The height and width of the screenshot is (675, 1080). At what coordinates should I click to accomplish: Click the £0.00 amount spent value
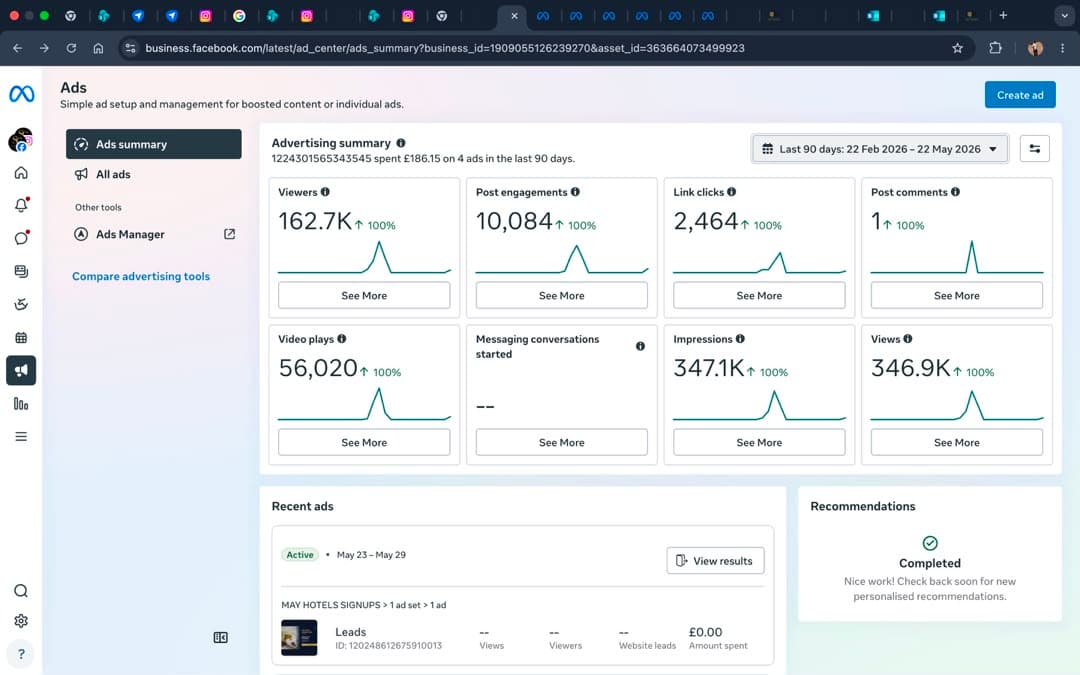click(x=705, y=632)
